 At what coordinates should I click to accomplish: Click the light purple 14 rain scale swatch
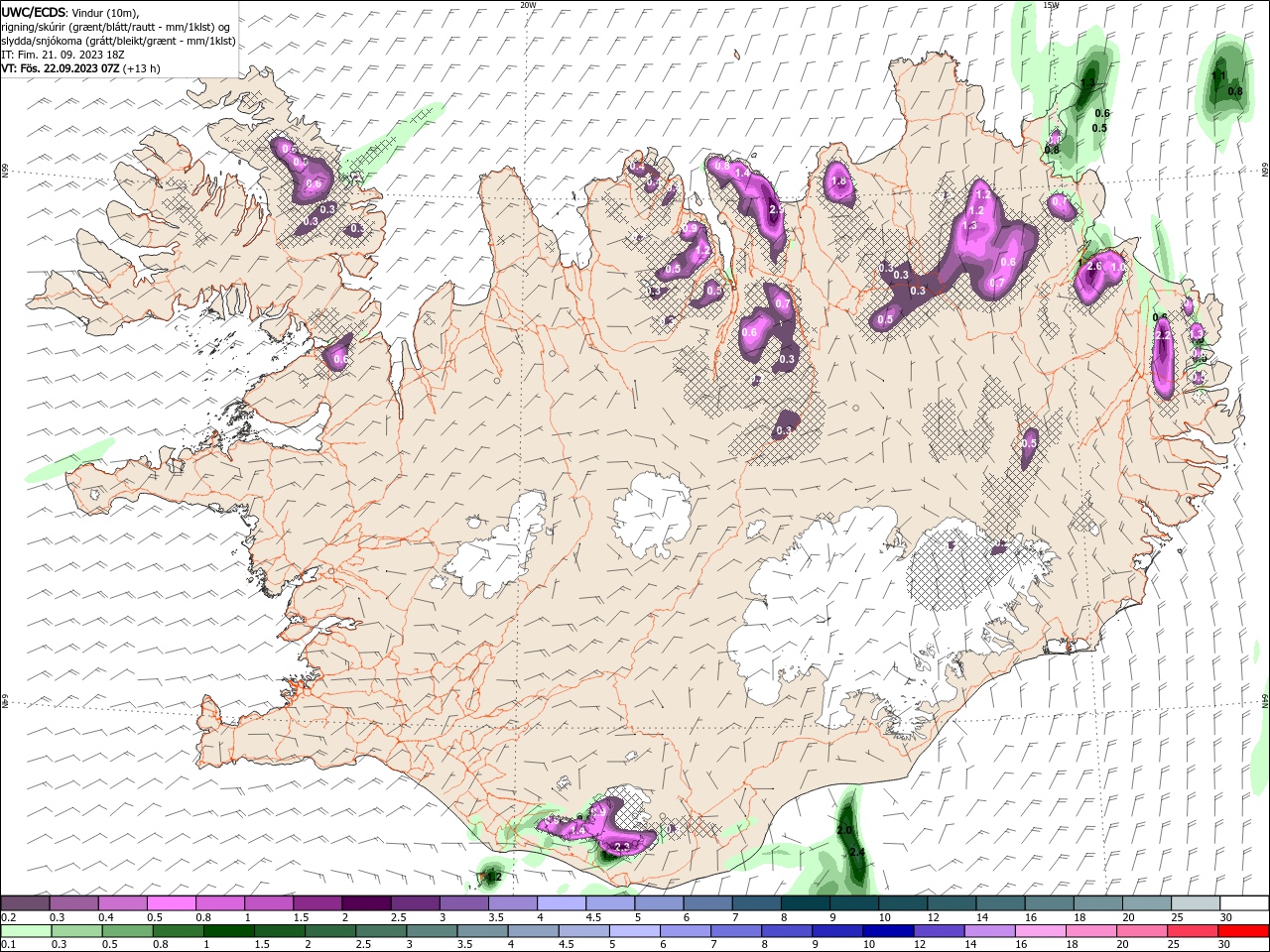989,931
